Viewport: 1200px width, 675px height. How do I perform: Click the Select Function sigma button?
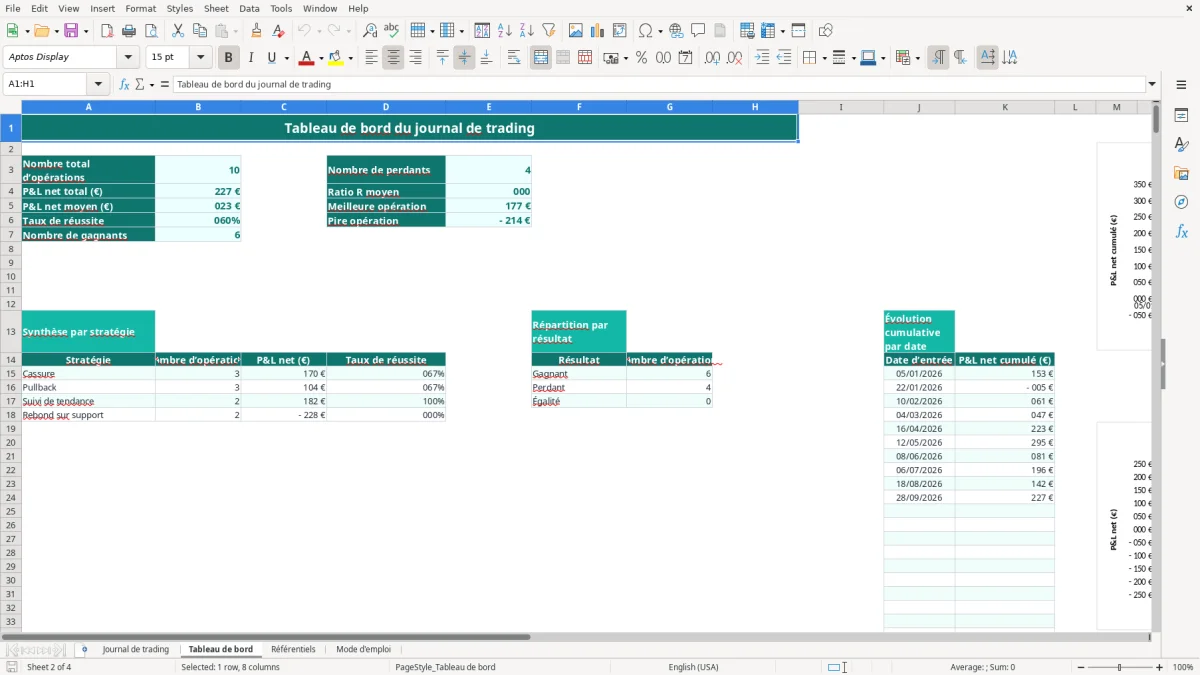(x=139, y=85)
